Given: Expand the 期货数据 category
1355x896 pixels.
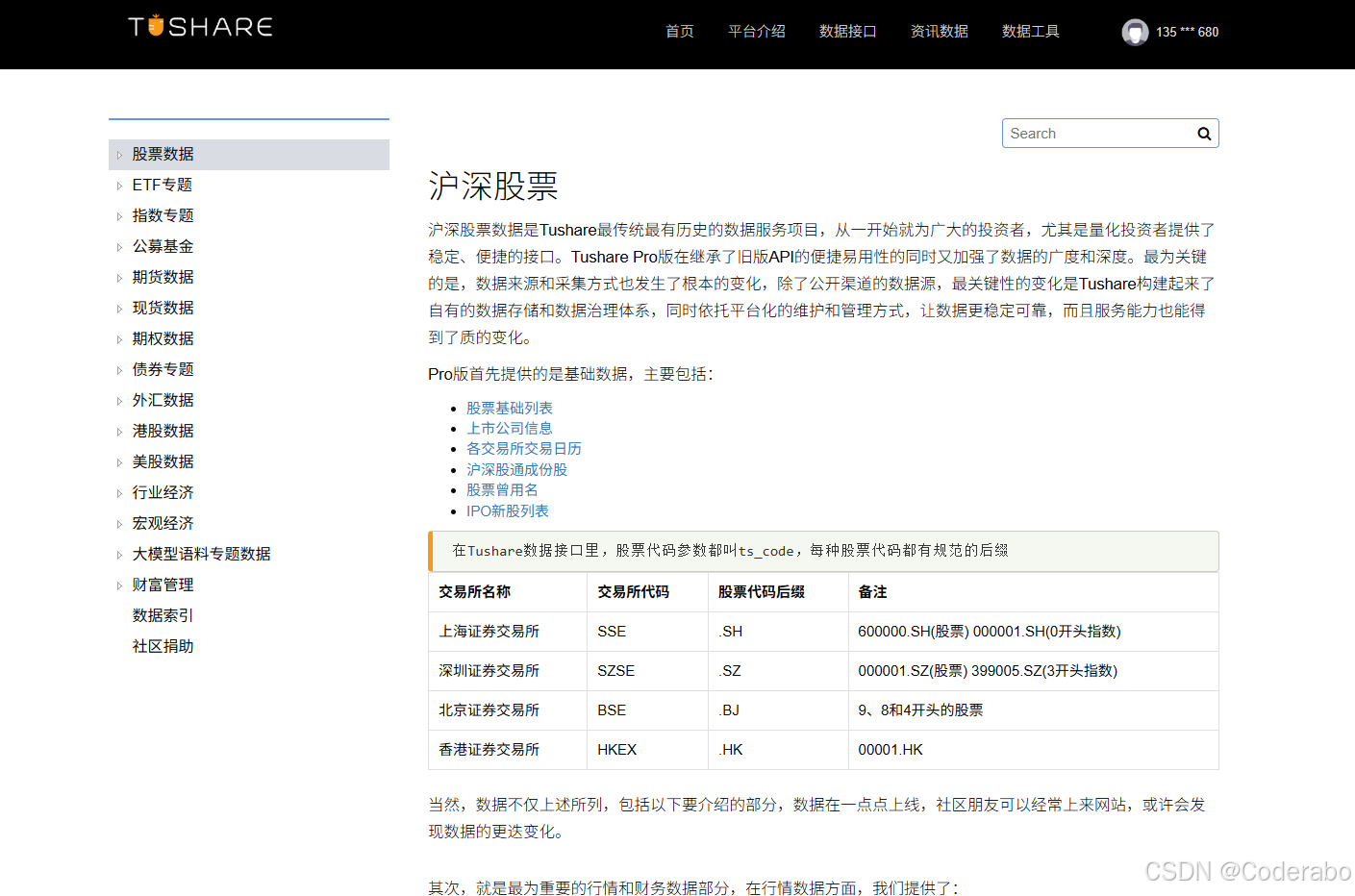Looking at the screenshot, I should [x=162, y=277].
